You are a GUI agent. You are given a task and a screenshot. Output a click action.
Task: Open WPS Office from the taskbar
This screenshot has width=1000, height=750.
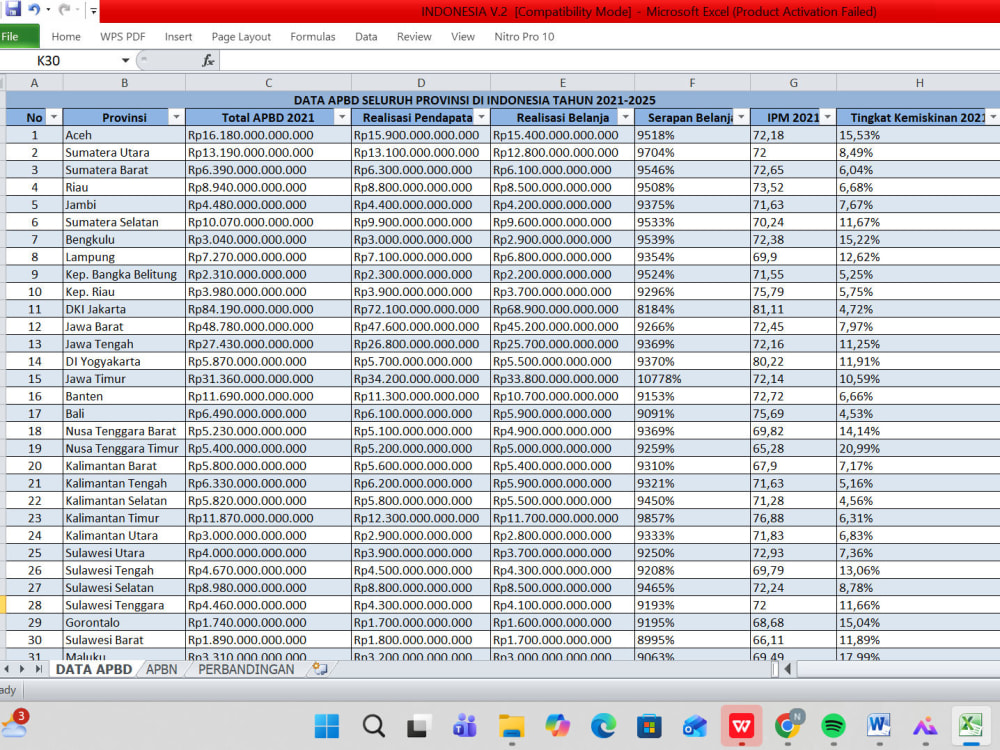[x=742, y=726]
